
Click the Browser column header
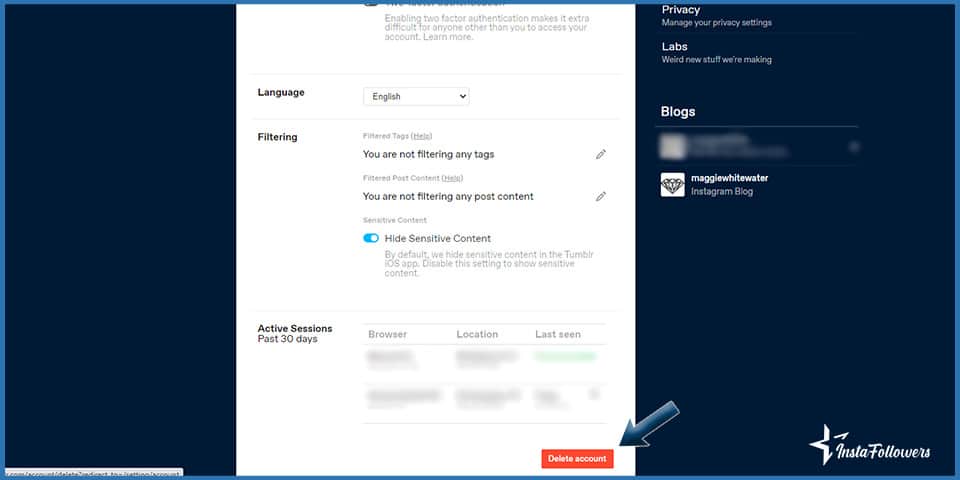click(x=387, y=334)
